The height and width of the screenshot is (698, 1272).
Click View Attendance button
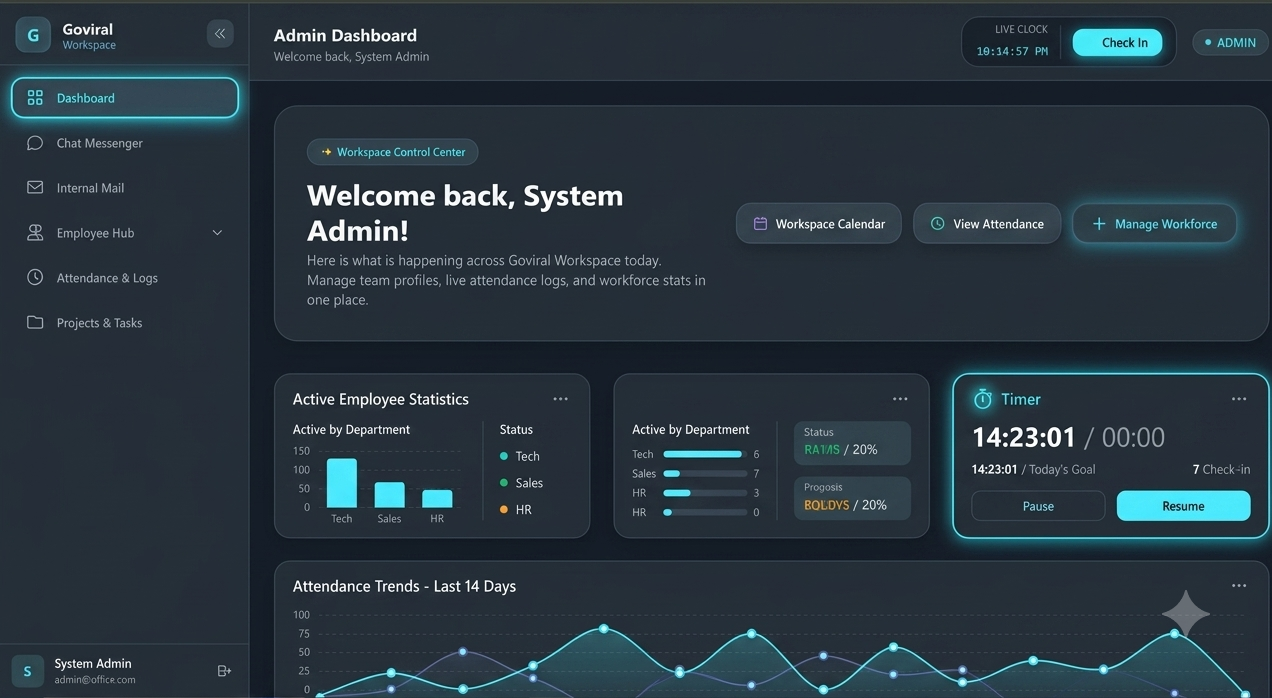click(x=987, y=224)
